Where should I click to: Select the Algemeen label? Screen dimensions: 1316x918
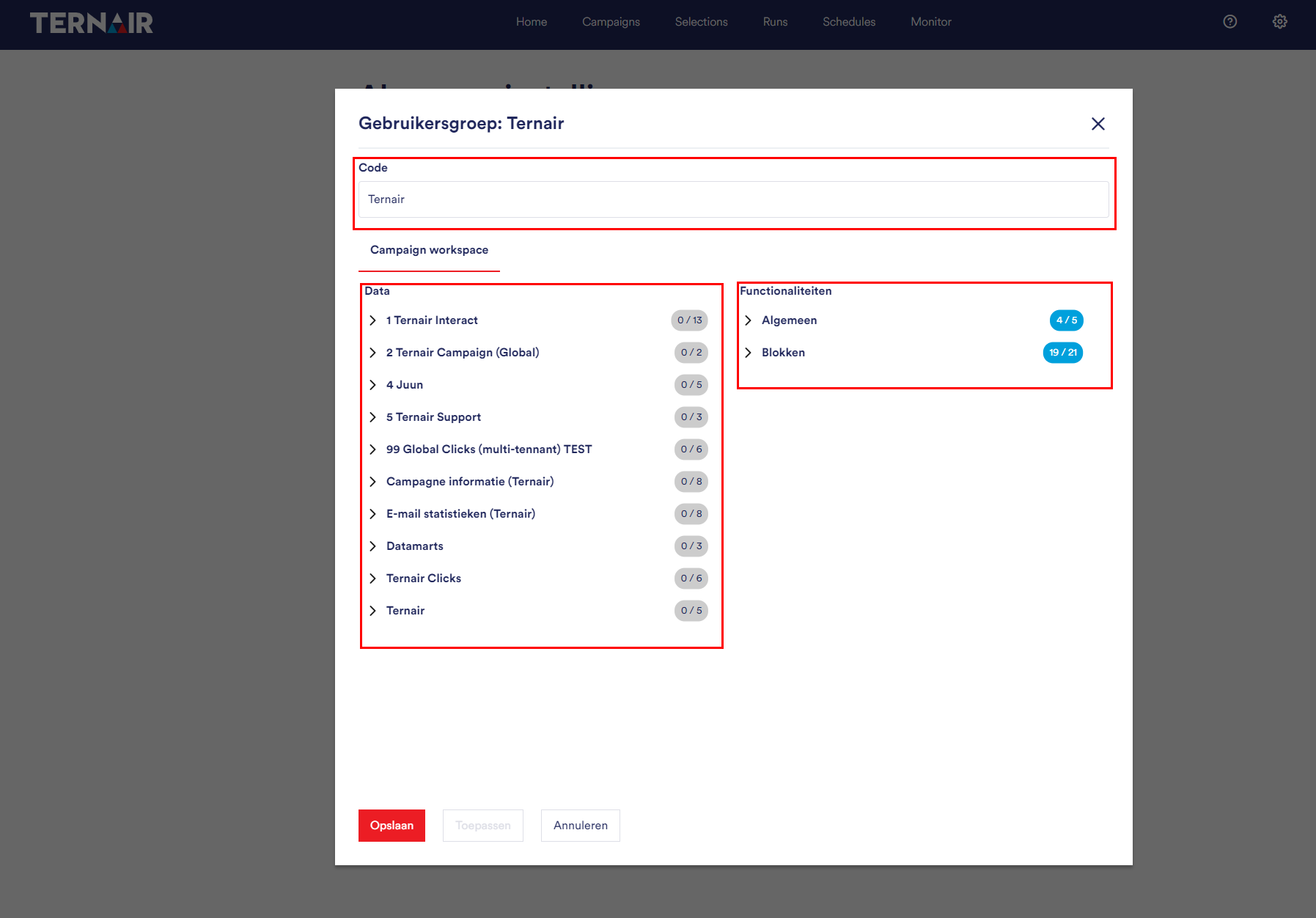[x=789, y=320]
